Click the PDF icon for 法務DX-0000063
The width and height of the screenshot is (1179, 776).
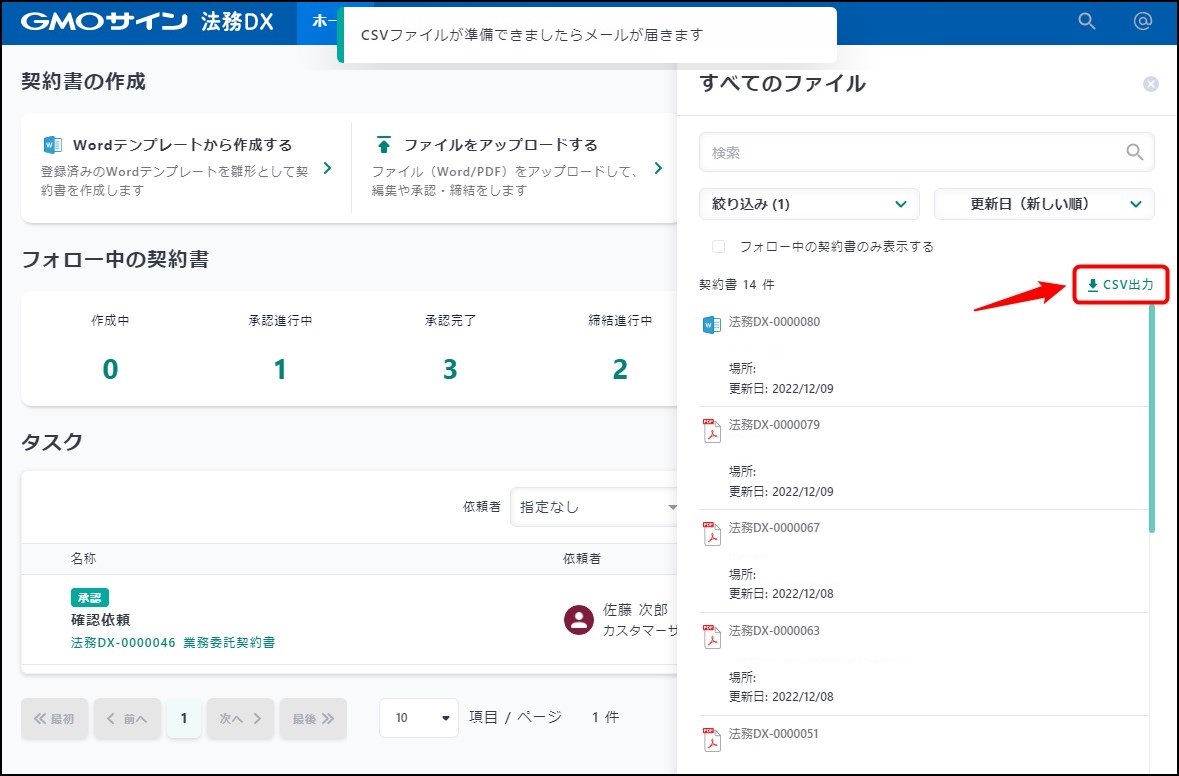click(x=711, y=636)
